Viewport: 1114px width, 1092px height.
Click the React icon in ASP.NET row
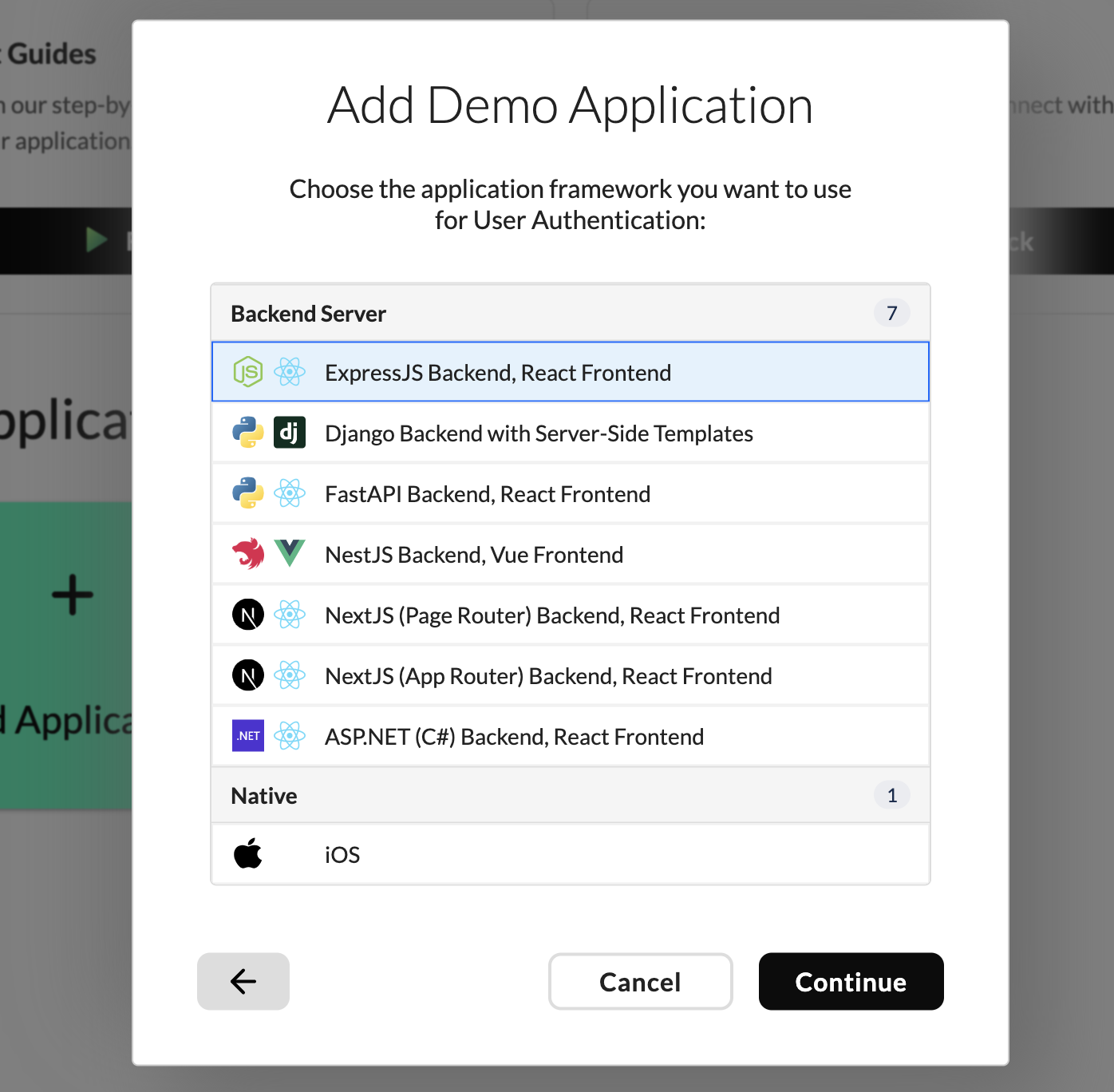(290, 736)
